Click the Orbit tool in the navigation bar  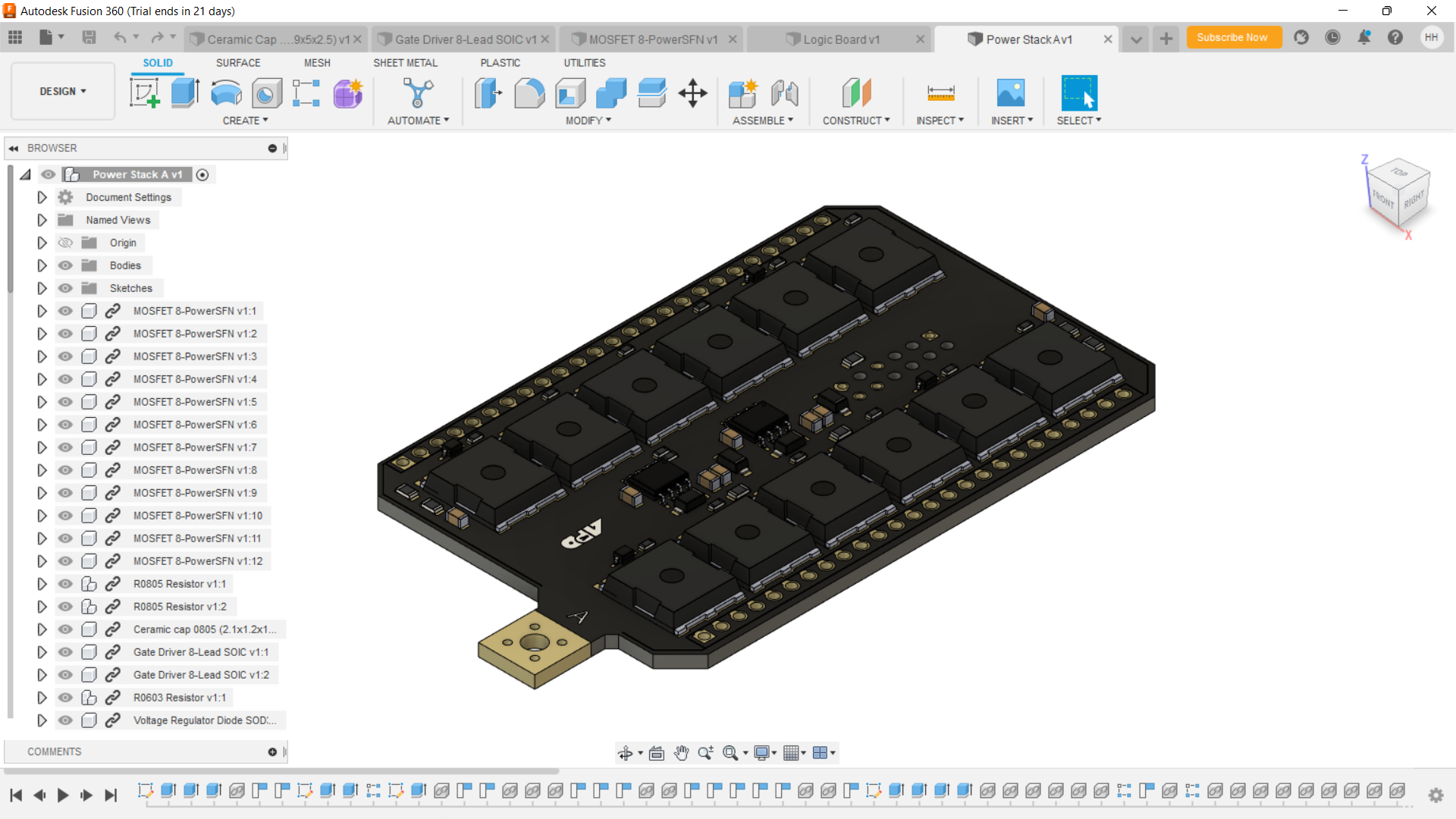coord(625,753)
